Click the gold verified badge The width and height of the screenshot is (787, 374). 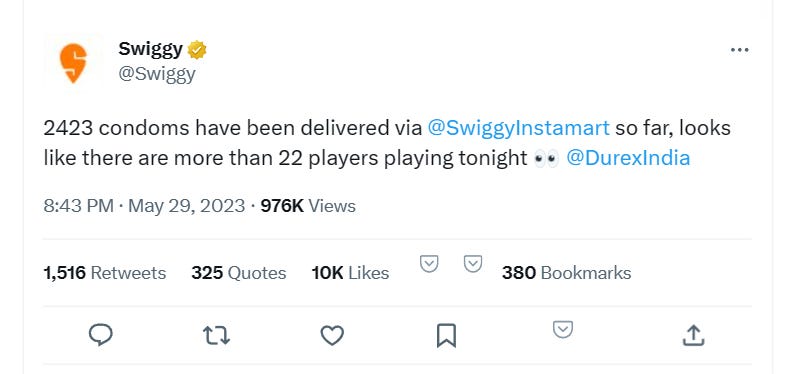point(197,50)
